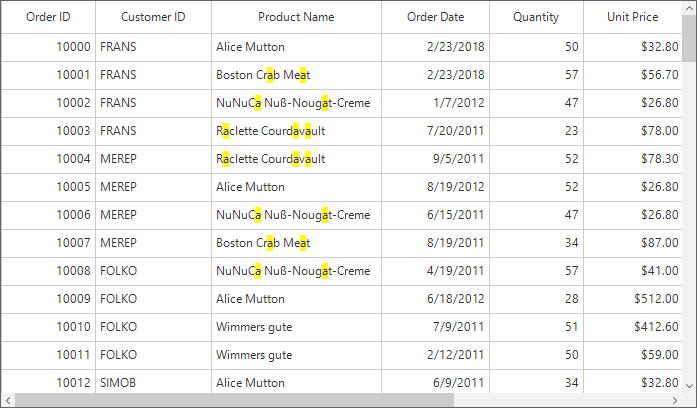Click quantity 28 cell
The image size is (697, 408).
click(537, 299)
